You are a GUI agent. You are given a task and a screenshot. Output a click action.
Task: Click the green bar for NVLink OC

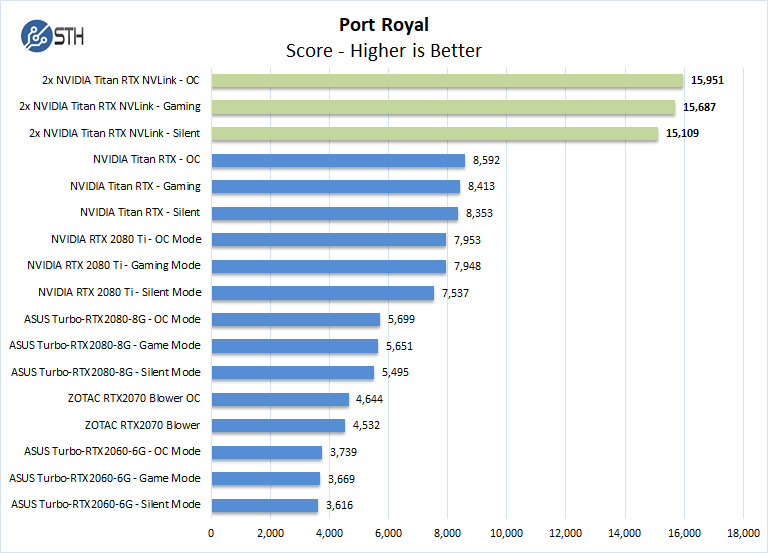(x=447, y=81)
